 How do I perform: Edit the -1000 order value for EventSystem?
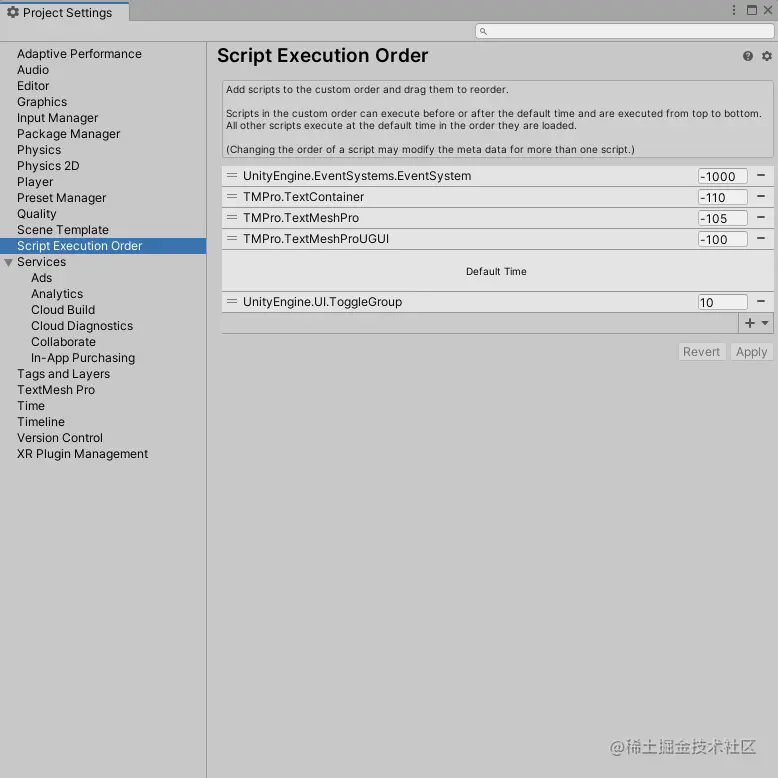pyautogui.click(x=722, y=177)
